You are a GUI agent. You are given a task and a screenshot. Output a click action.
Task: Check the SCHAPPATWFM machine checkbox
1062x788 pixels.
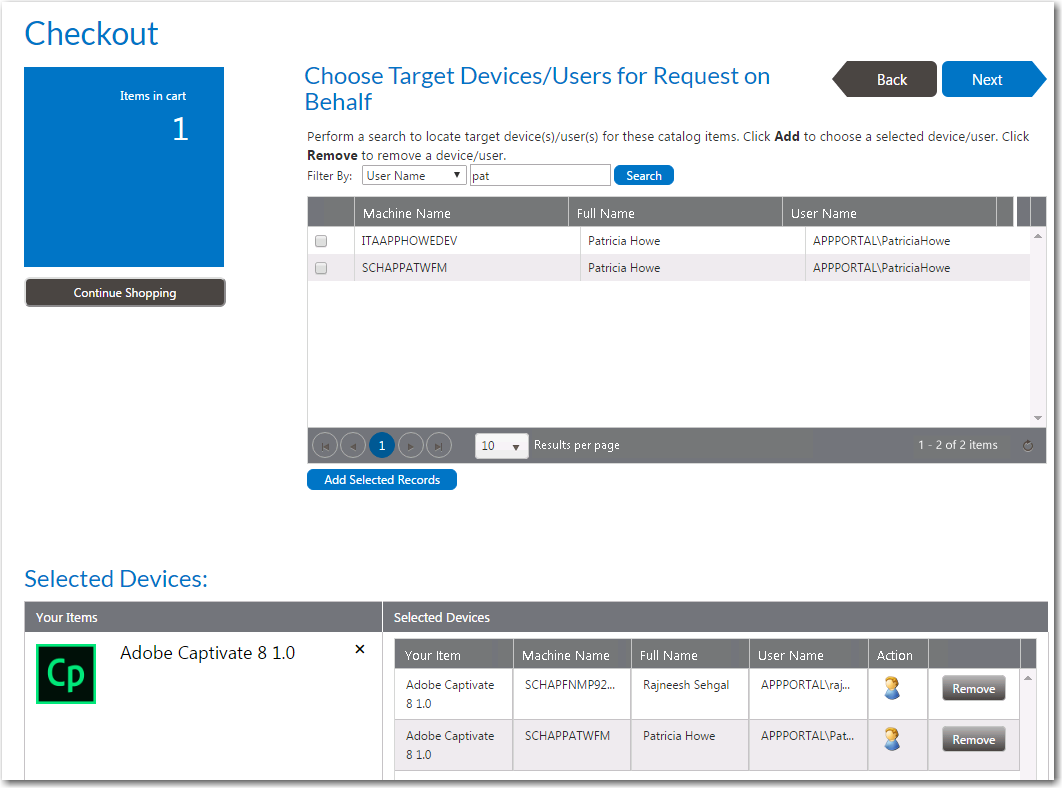point(321,268)
